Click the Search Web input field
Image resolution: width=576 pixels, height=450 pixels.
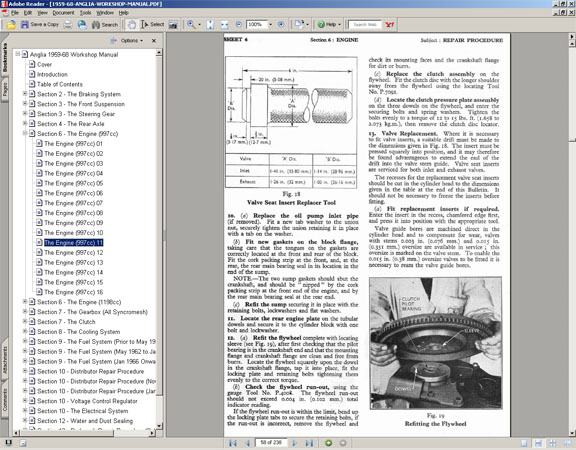click(365, 25)
